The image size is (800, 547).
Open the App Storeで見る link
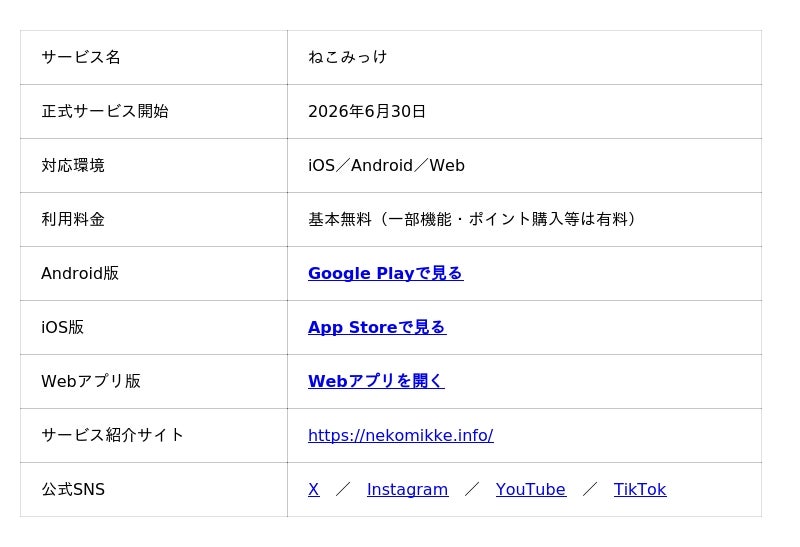point(377,328)
